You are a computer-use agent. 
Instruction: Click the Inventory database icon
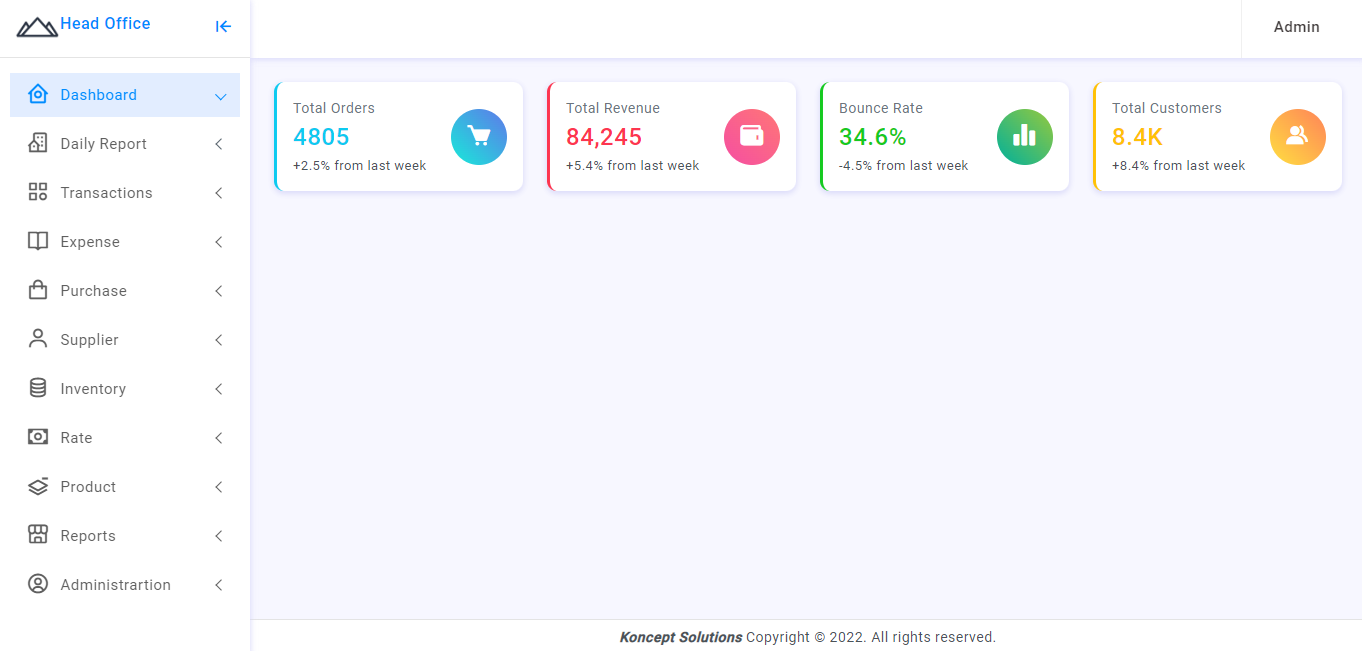tap(38, 388)
